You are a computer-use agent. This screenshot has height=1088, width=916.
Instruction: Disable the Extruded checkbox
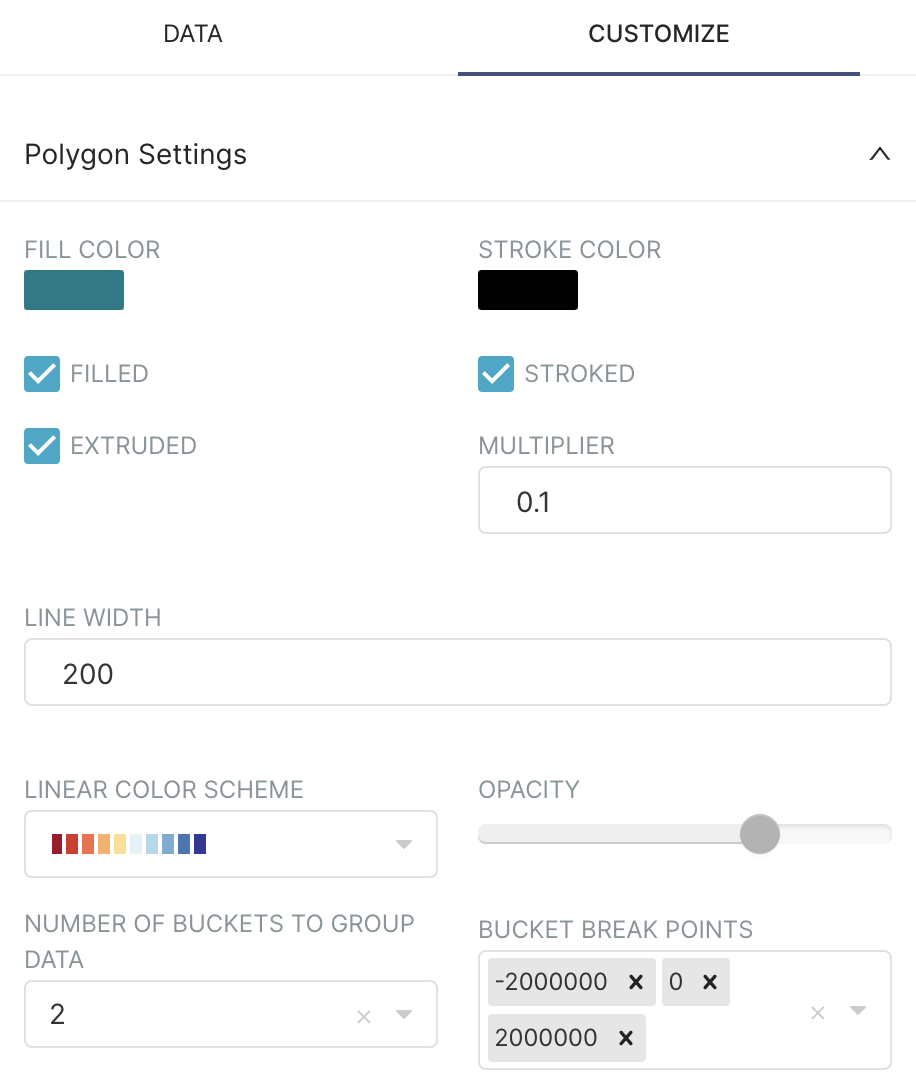[42, 446]
